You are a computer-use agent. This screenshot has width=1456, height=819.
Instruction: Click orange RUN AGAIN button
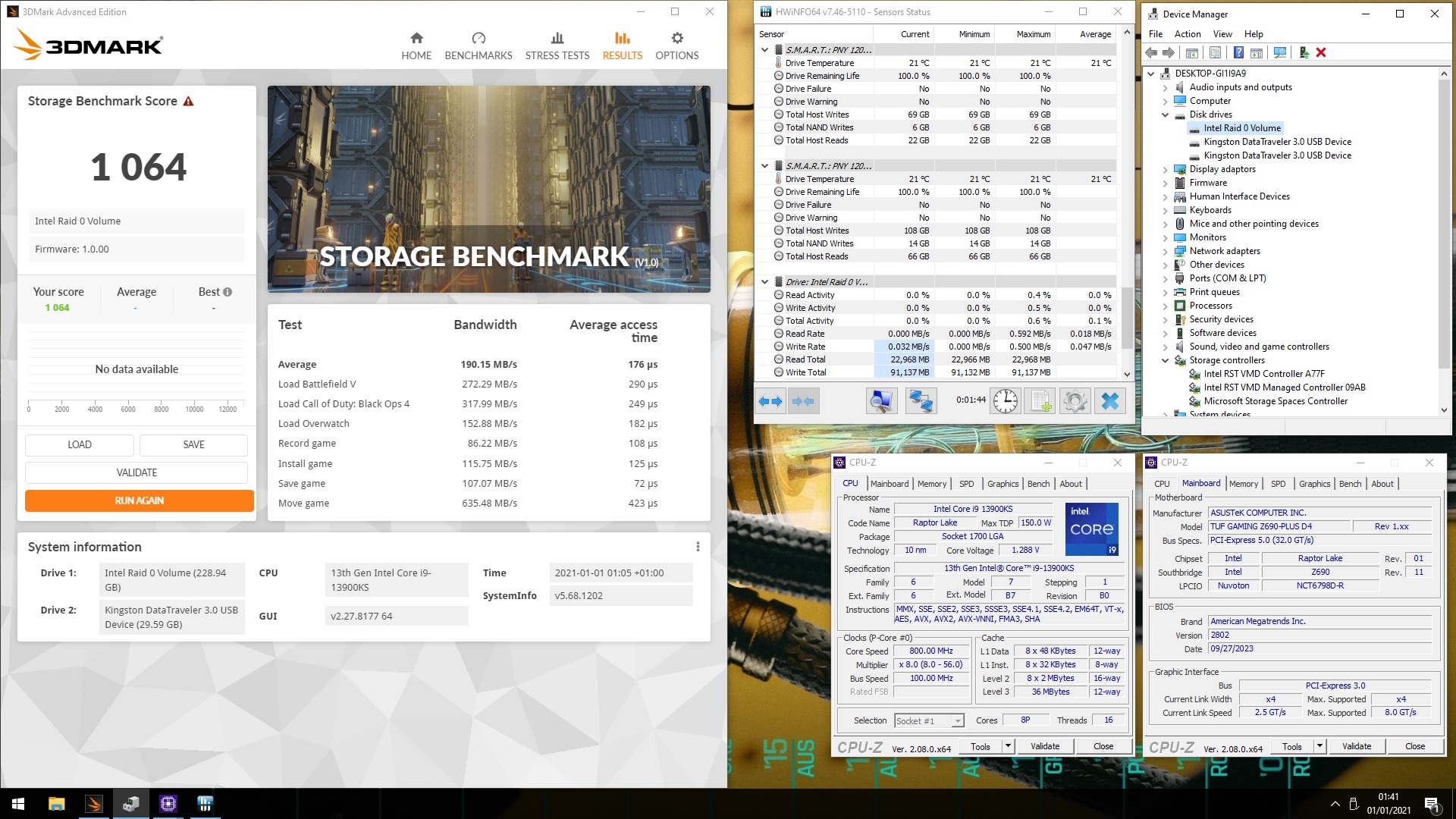click(x=140, y=500)
